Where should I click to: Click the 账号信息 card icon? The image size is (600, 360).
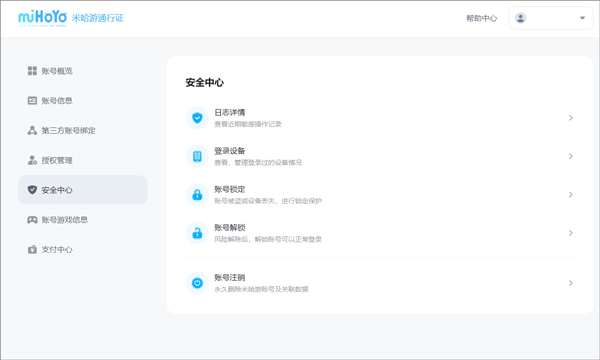point(32,101)
